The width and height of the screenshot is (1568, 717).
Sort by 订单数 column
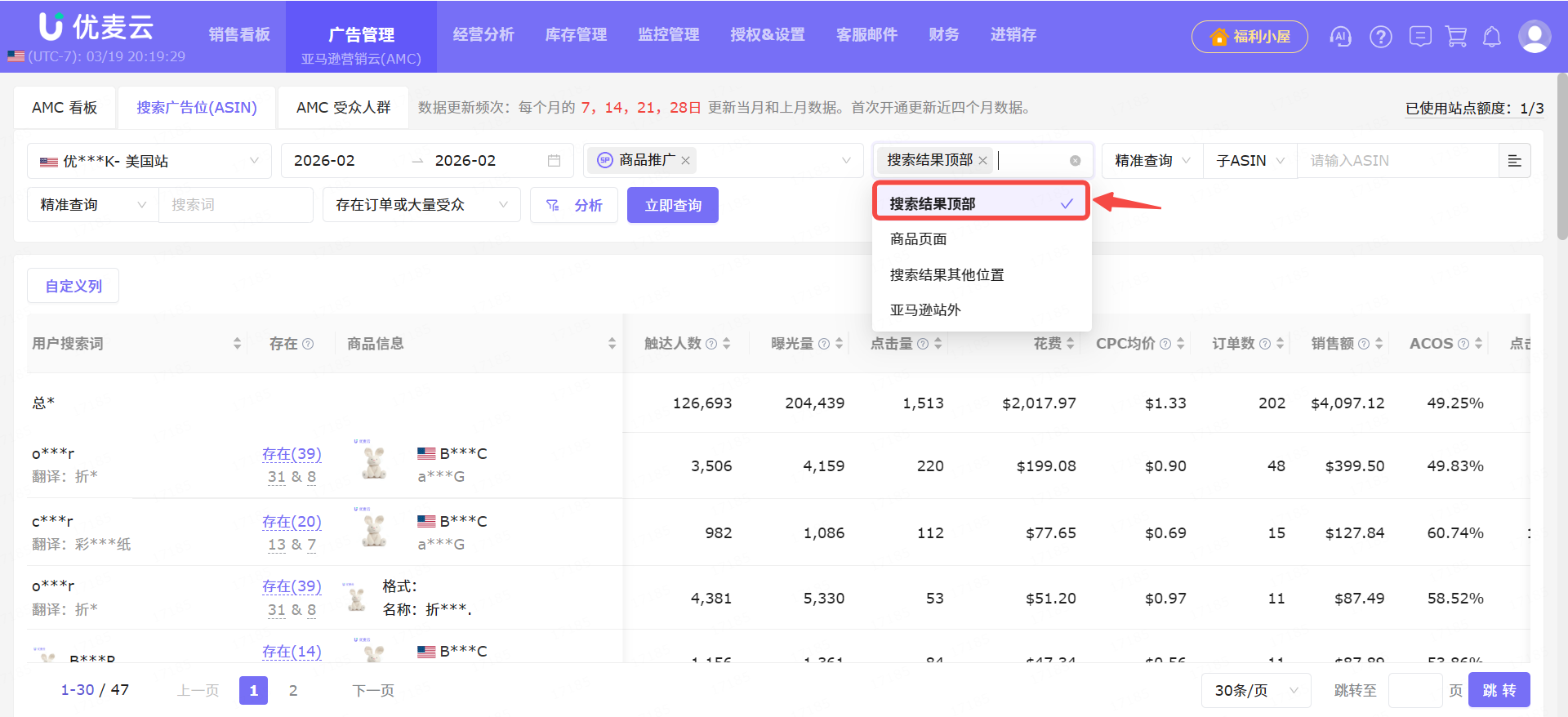1280,344
